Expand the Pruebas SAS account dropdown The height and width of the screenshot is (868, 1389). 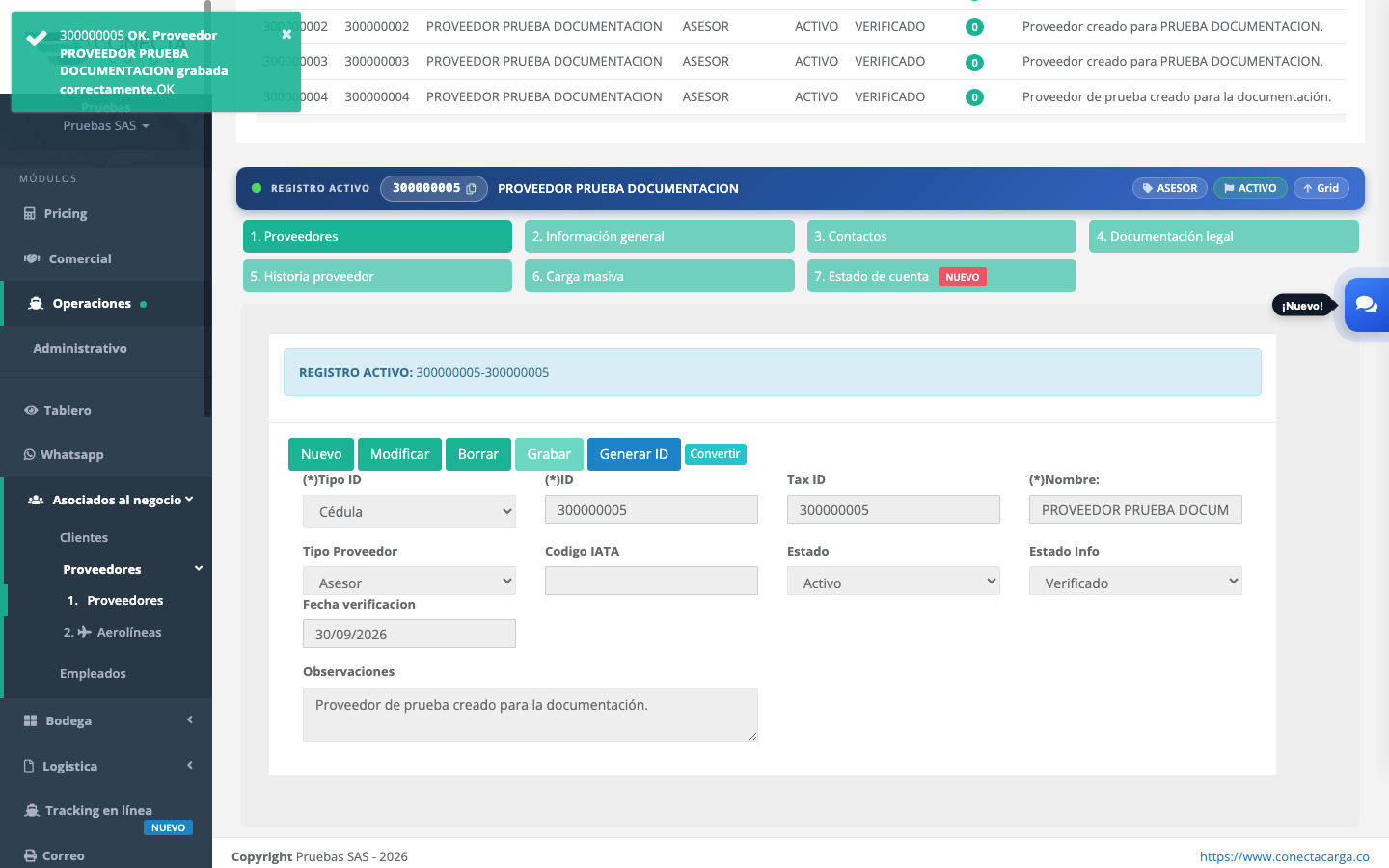click(x=106, y=126)
